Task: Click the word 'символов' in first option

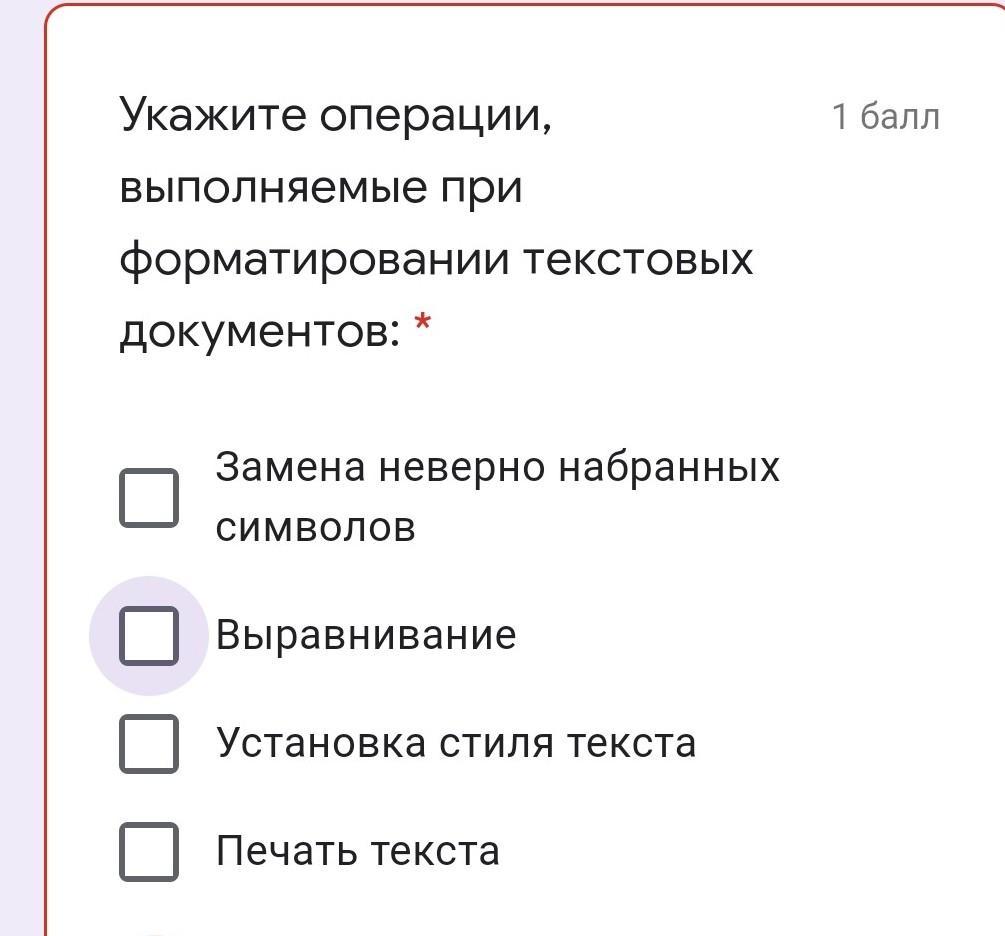Action: click(315, 528)
